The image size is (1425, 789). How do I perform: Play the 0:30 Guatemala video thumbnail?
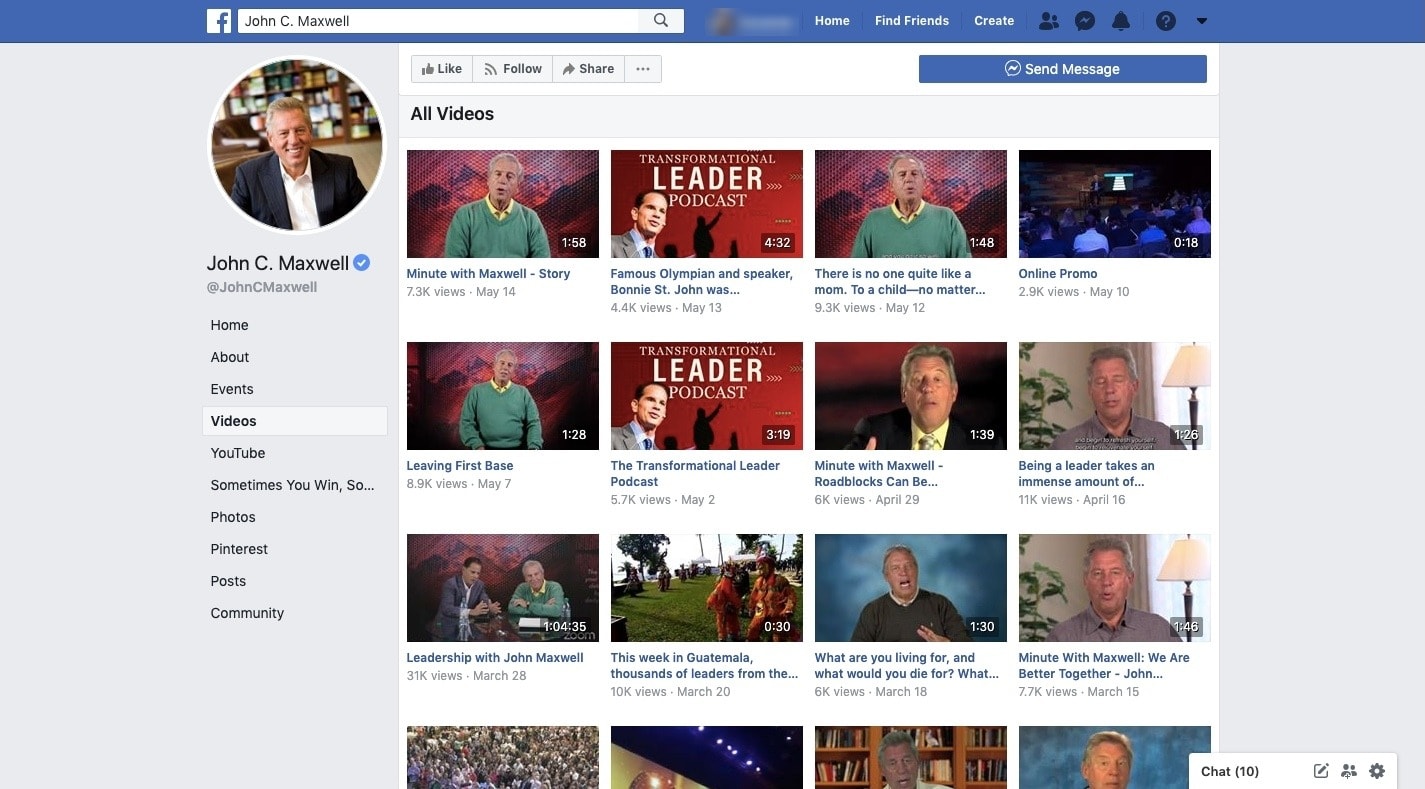tap(707, 588)
